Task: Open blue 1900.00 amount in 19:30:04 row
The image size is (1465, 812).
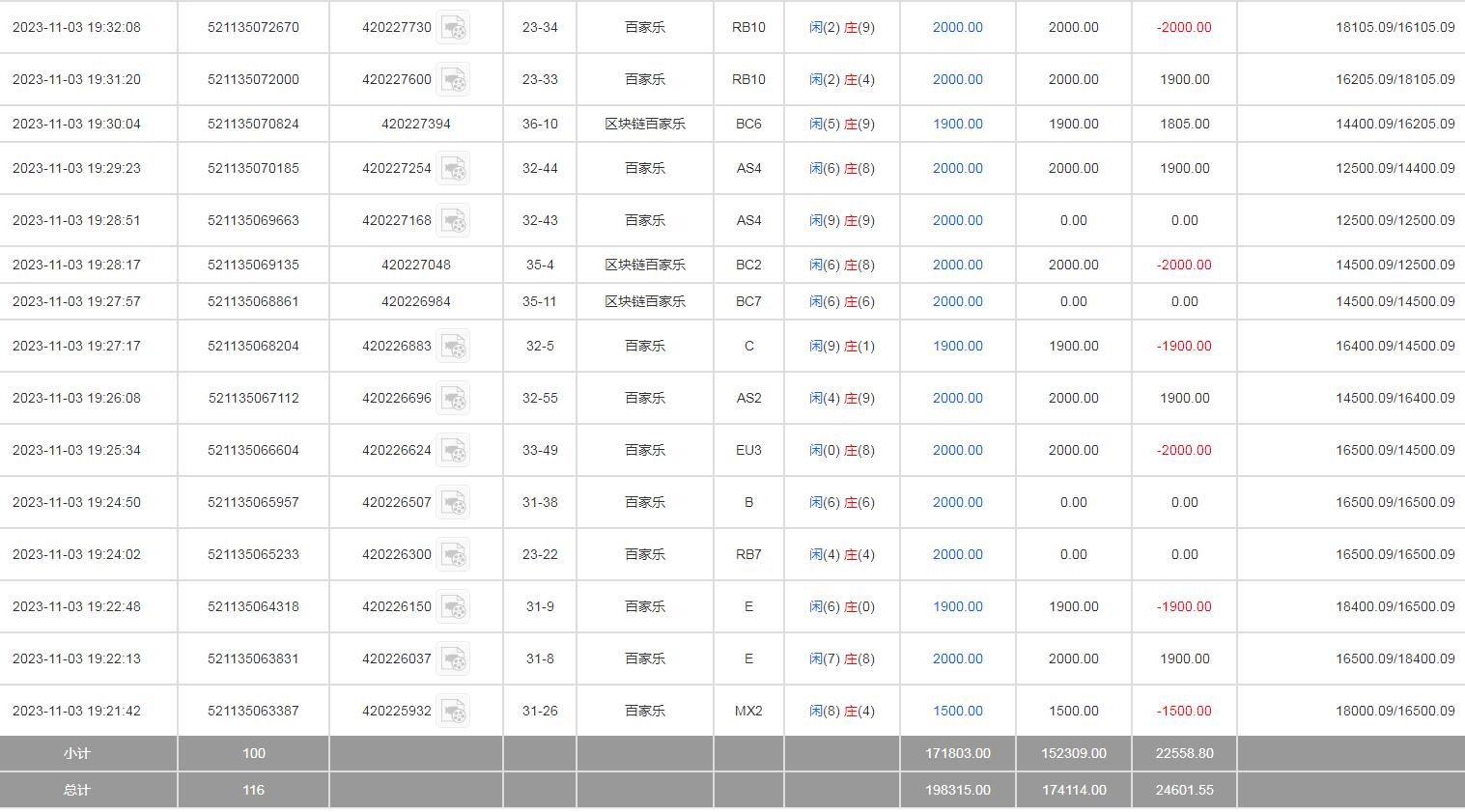Action: click(957, 124)
